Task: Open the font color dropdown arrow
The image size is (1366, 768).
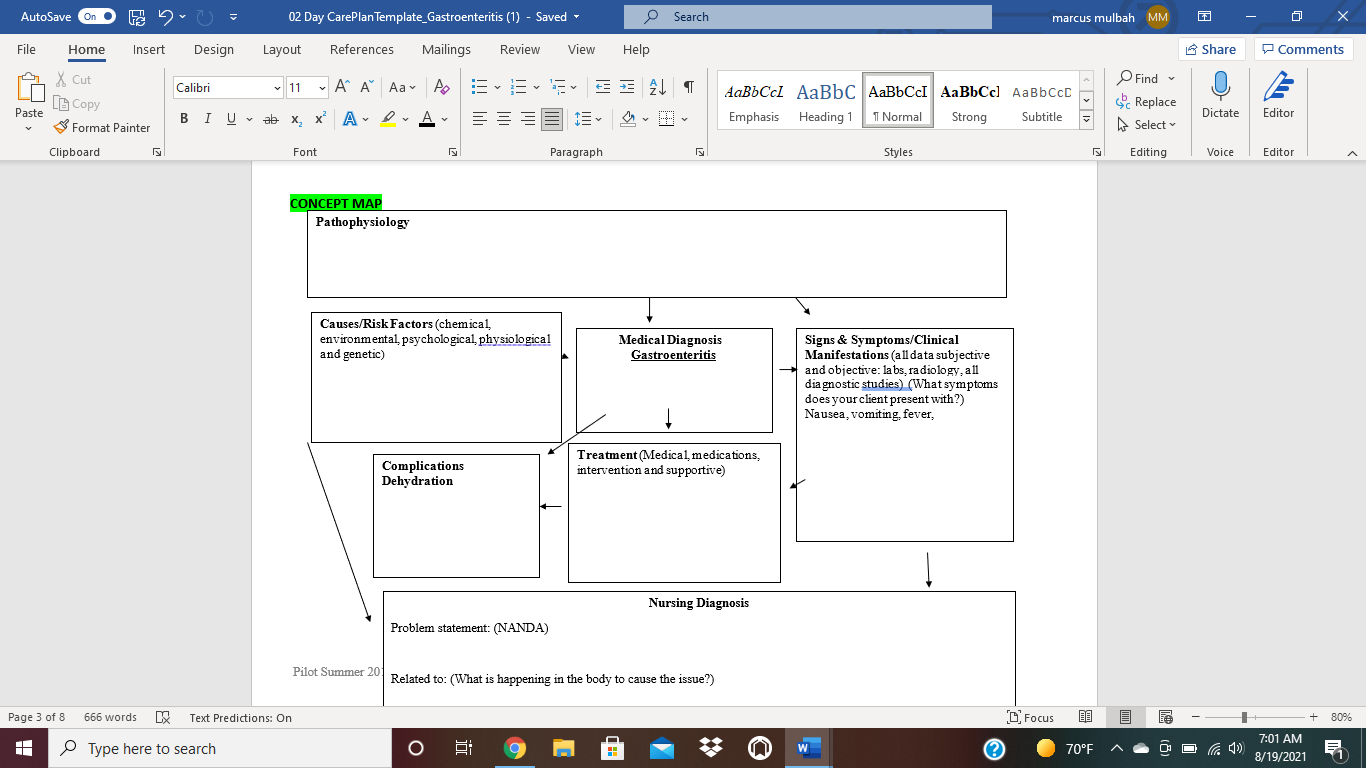Action: [445, 119]
